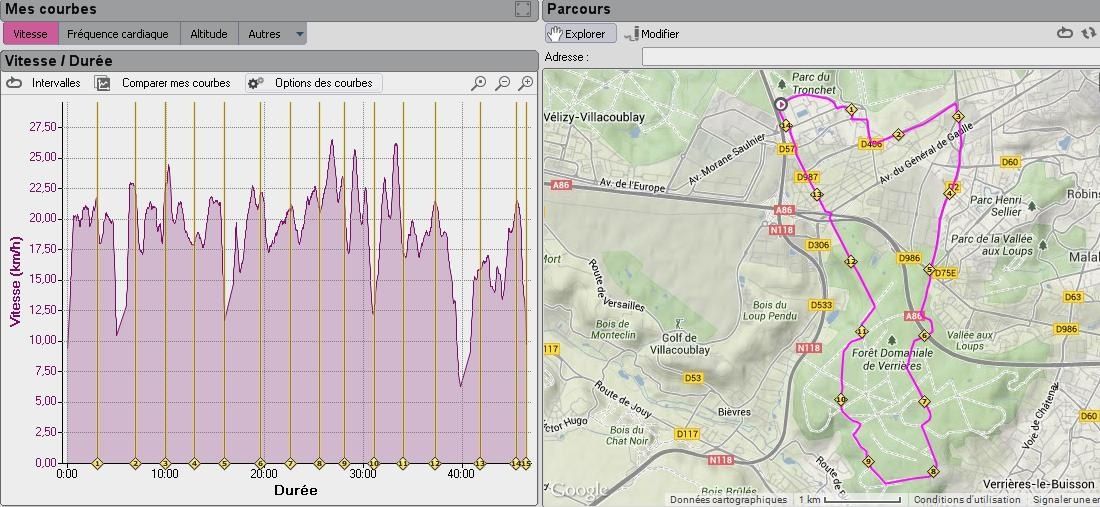The image size is (1100, 507).
Task: Click the zoom reset magnifier icon
Action: pyautogui.click(x=479, y=83)
